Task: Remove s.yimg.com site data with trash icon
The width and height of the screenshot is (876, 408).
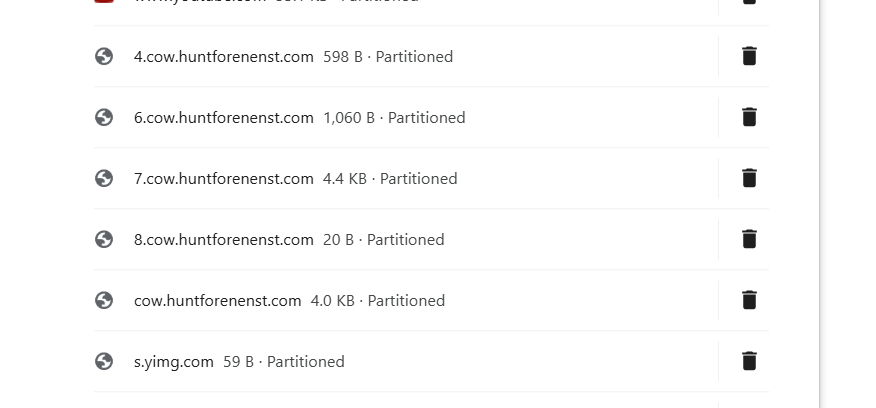Action: 749,360
